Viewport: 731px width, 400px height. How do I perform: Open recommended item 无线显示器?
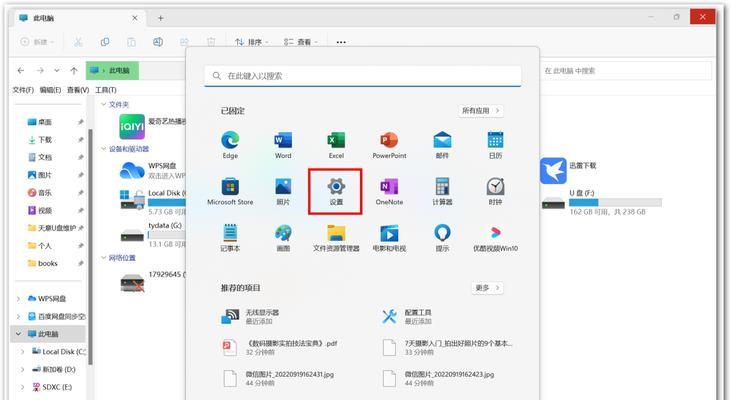(x=250, y=317)
